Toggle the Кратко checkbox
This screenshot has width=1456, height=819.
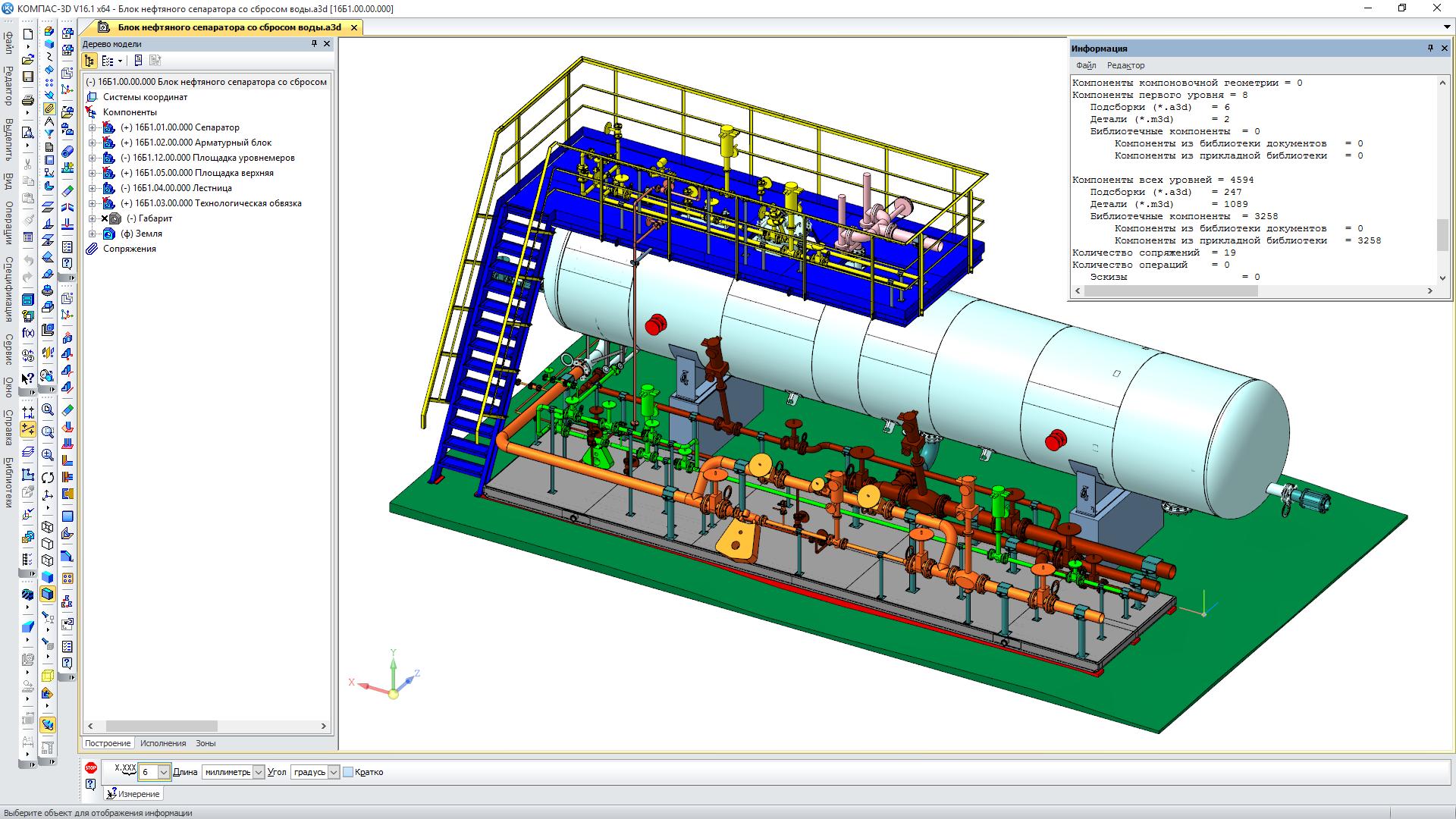tap(348, 772)
